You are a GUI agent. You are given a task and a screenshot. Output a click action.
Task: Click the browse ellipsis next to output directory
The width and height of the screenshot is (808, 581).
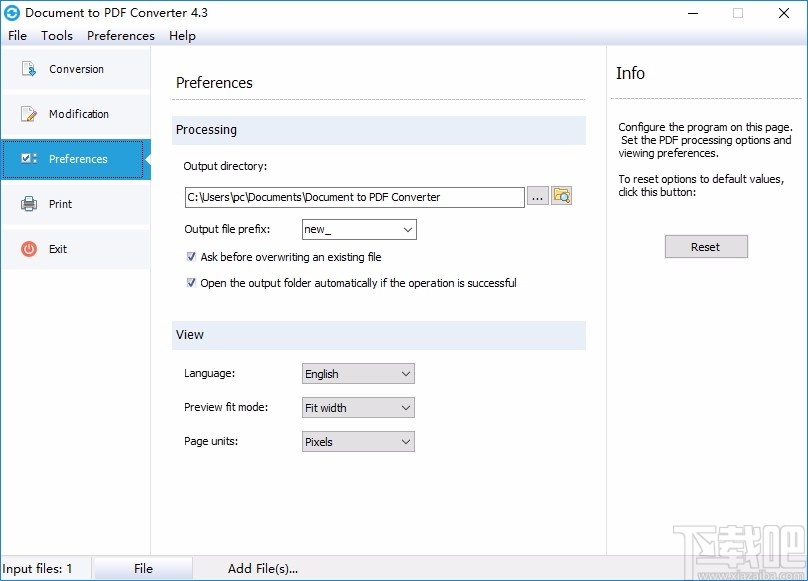click(537, 197)
